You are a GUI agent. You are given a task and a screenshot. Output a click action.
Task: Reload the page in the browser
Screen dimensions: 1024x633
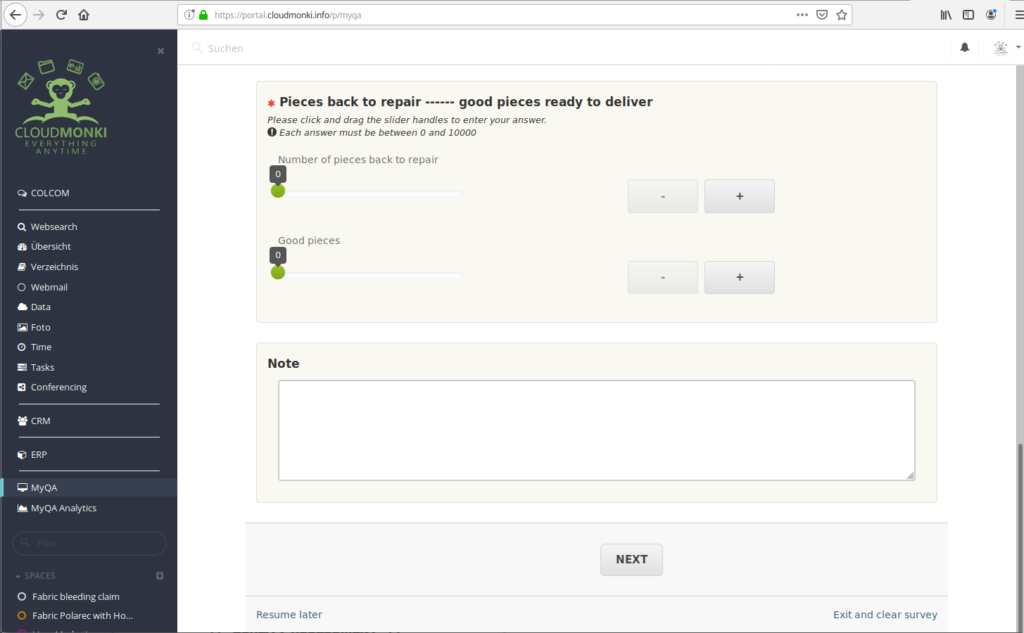tap(61, 15)
